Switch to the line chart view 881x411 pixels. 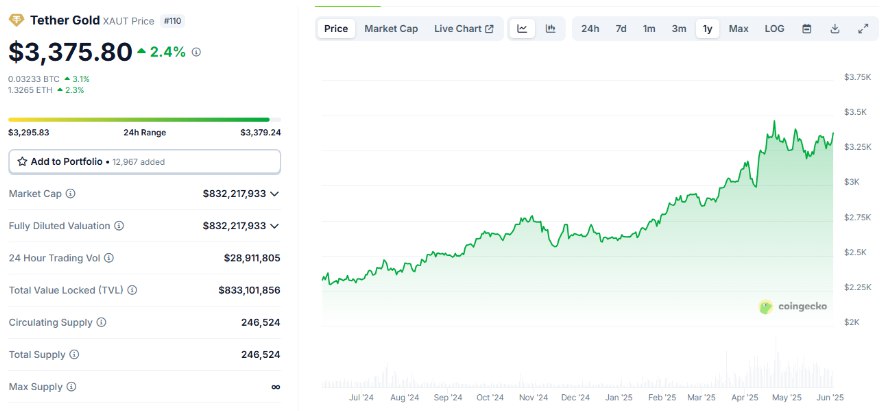click(522, 29)
